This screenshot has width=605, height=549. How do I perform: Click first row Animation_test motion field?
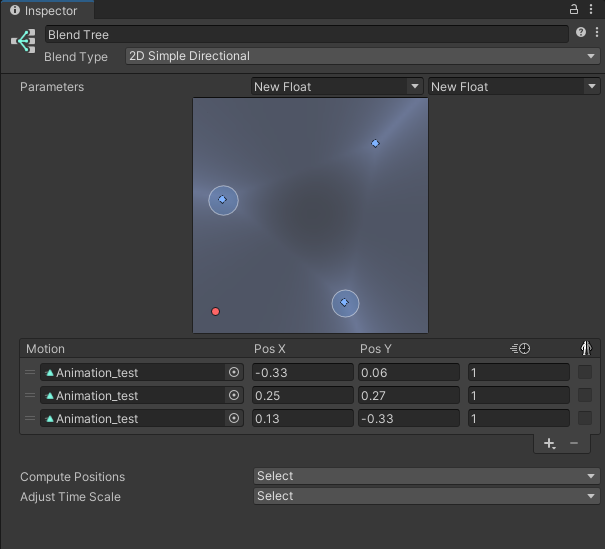[x=133, y=372]
